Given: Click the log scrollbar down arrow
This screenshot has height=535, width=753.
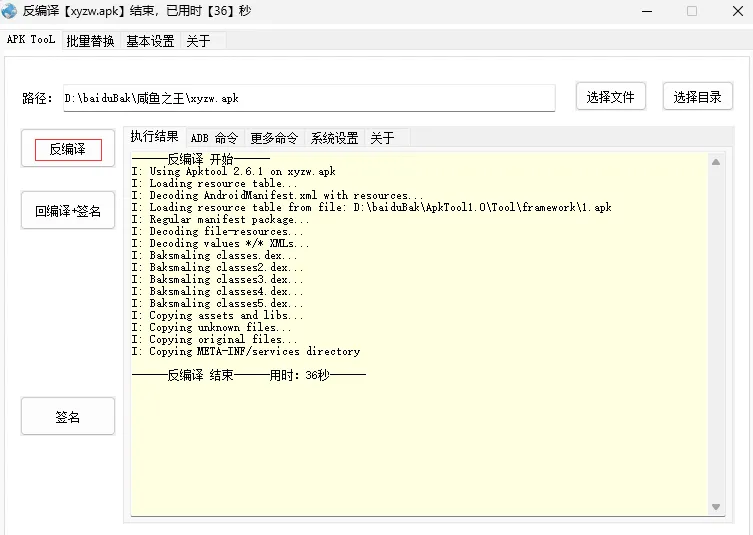Looking at the screenshot, I should pyautogui.click(x=716, y=508).
